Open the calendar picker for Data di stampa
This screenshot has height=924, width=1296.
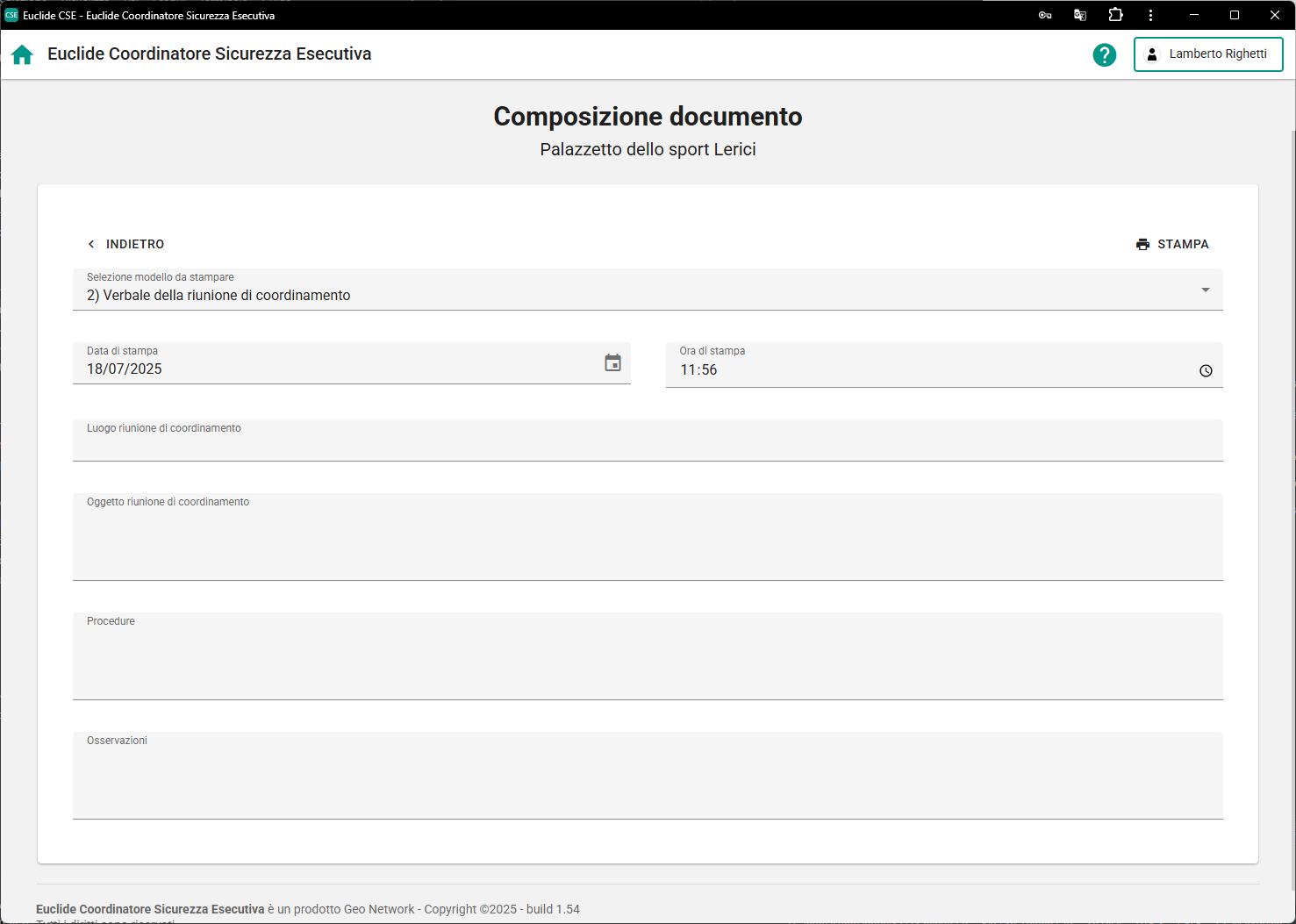click(612, 362)
